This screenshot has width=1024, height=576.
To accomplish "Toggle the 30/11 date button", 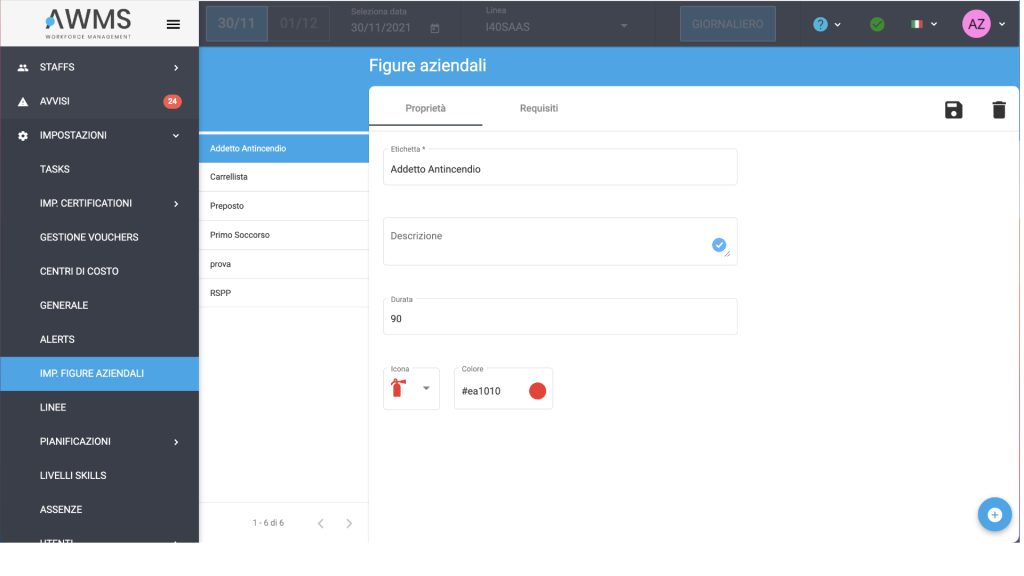I will click(x=236, y=24).
